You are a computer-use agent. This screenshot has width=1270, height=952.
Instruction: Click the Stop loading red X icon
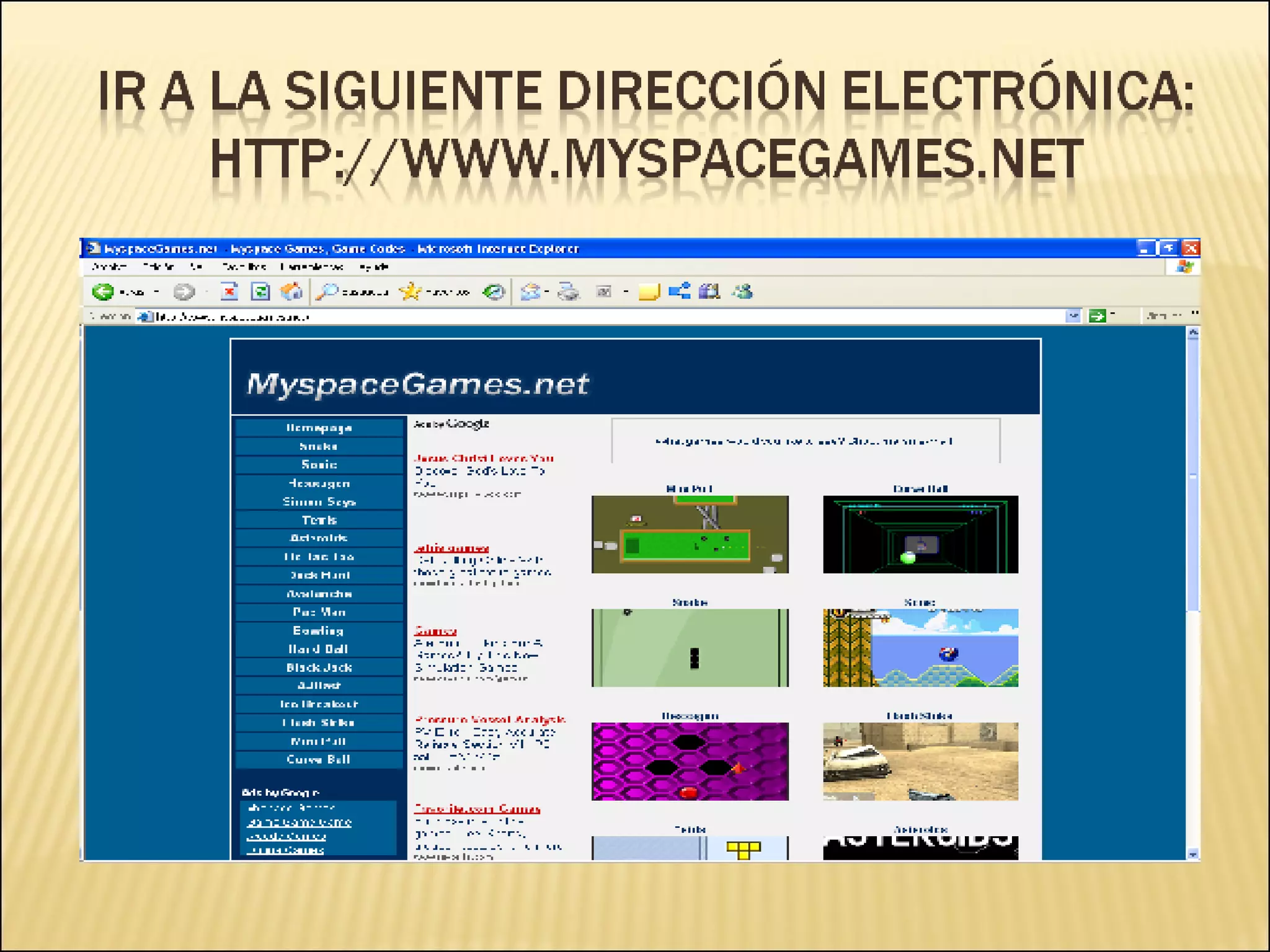point(229,291)
